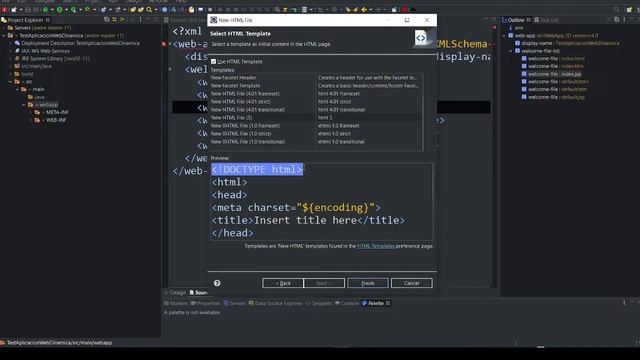
Task: Expand the Deployment Descriptor node
Action: point(11,43)
